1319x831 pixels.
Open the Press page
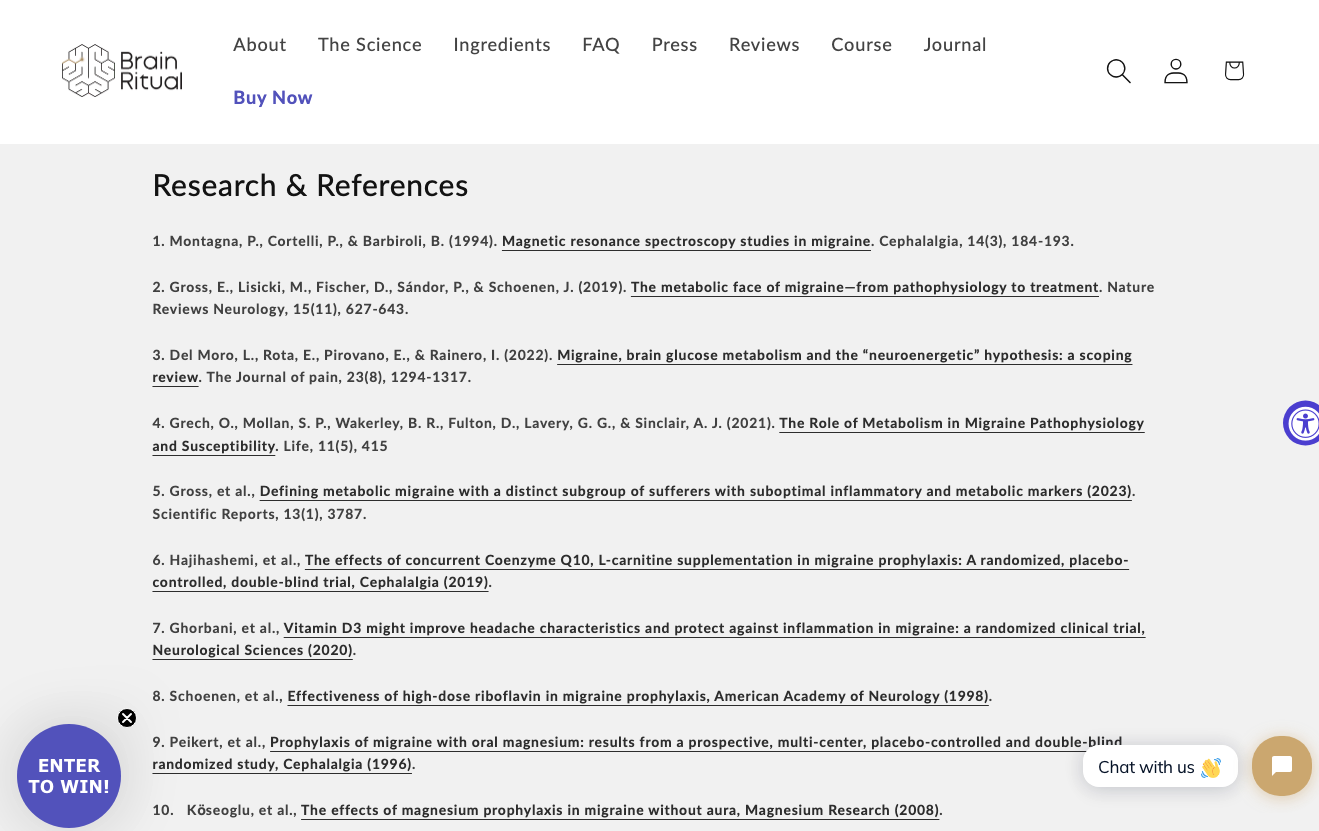click(x=674, y=45)
